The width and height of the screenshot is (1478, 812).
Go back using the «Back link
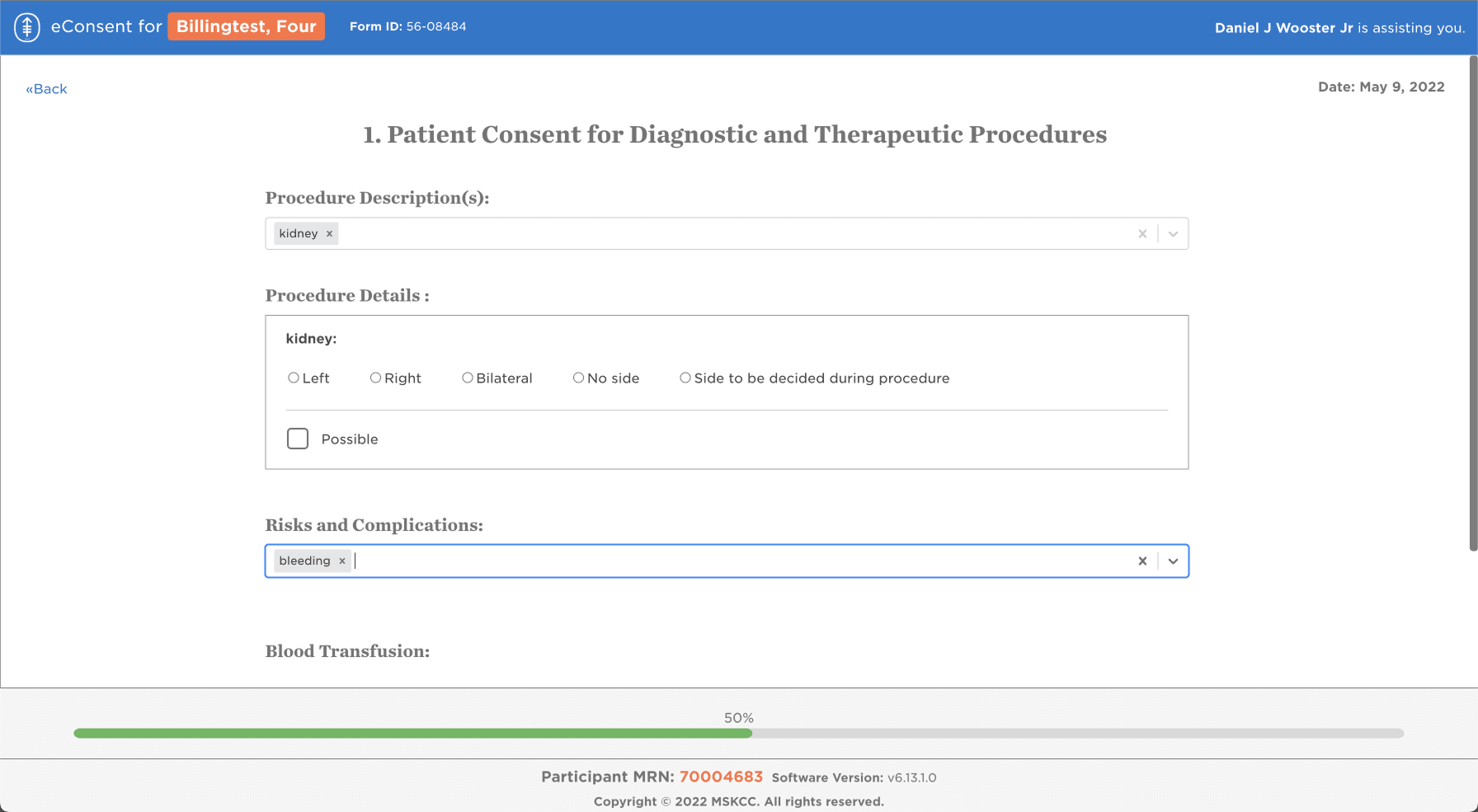click(x=46, y=89)
